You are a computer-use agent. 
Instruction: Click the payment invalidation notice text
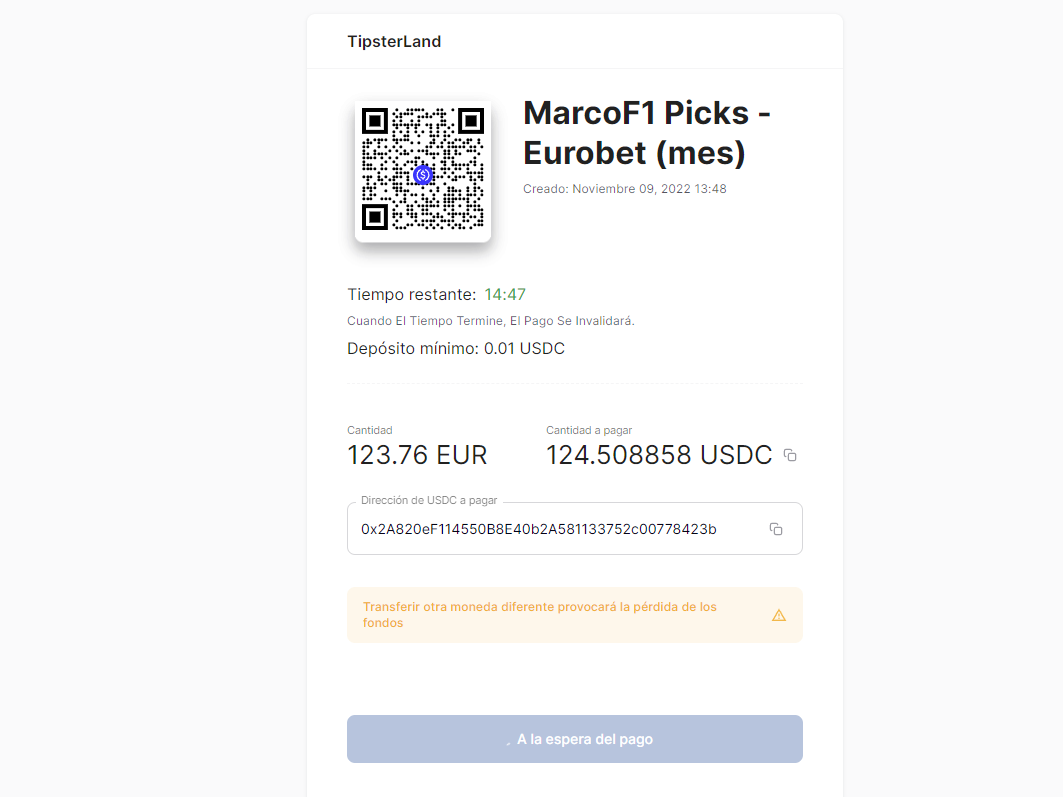tap(491, 321)
